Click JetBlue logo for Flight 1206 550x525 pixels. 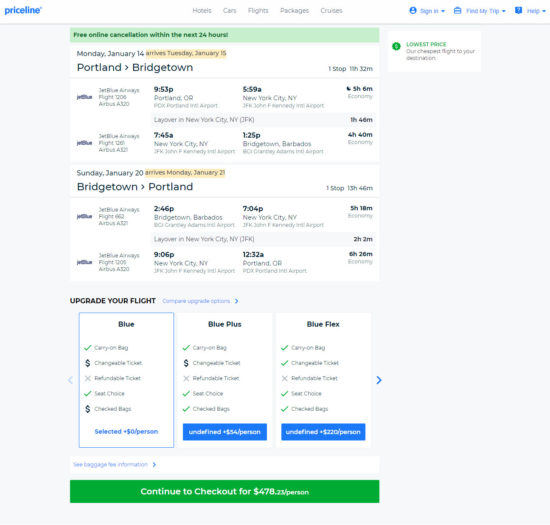[84, 97]
